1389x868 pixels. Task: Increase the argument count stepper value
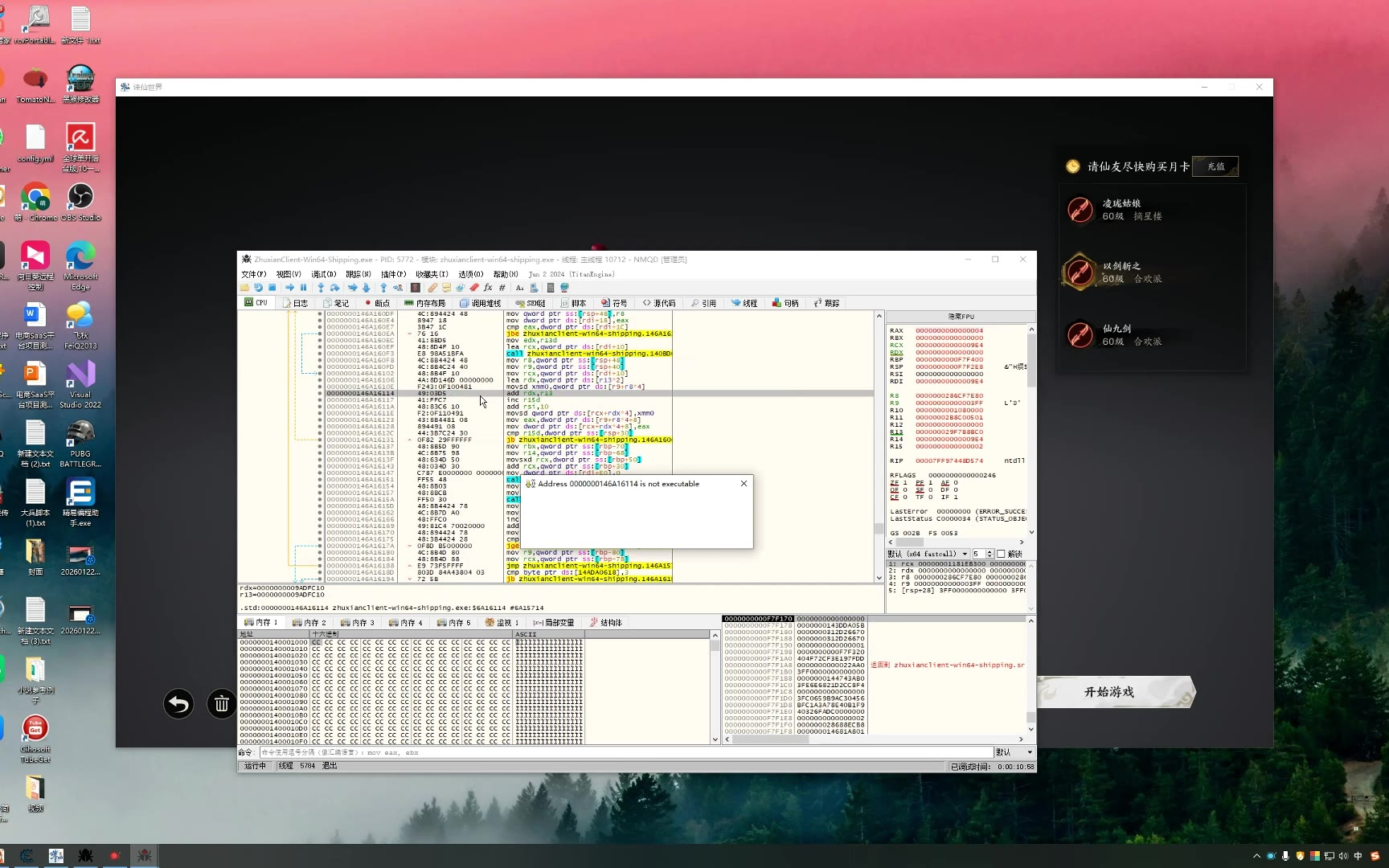(990, 551)
